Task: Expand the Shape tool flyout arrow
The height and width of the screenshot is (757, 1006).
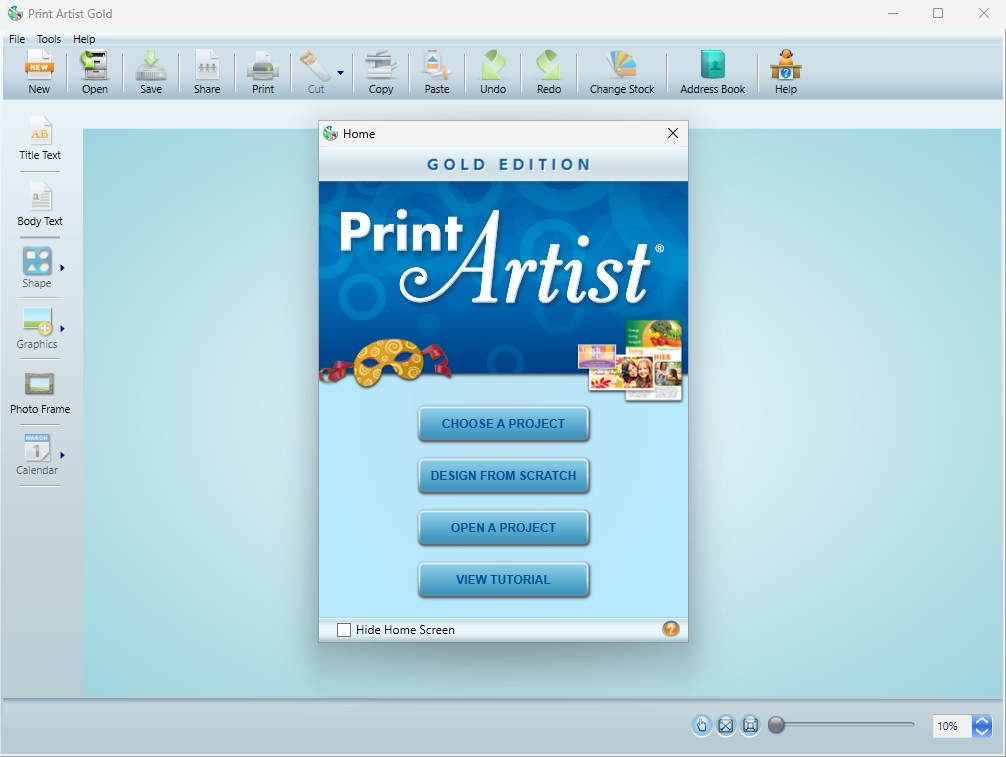Action: click(62, 268)
